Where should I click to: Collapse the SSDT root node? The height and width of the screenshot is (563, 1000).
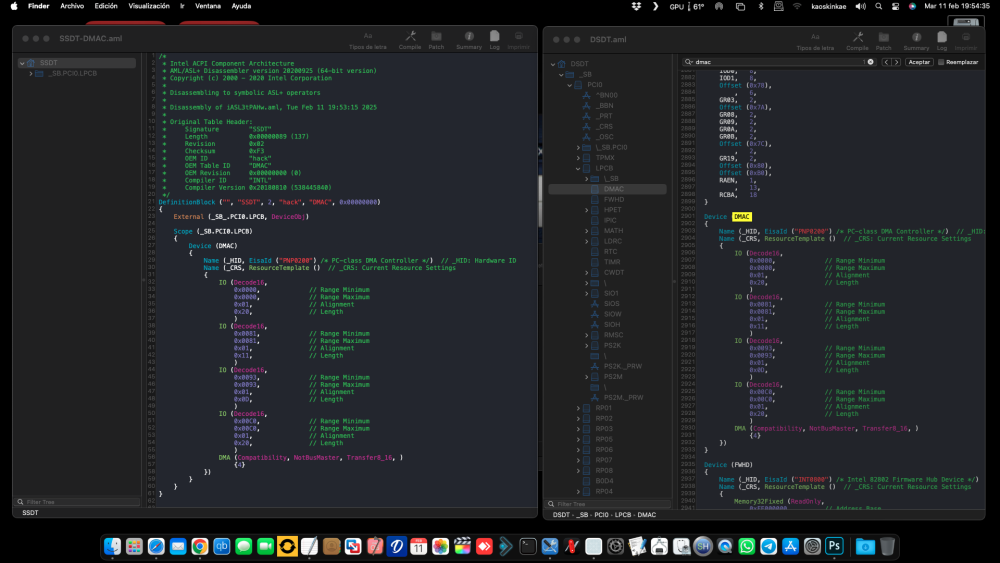pyautogui.click(x=22, y=62)
